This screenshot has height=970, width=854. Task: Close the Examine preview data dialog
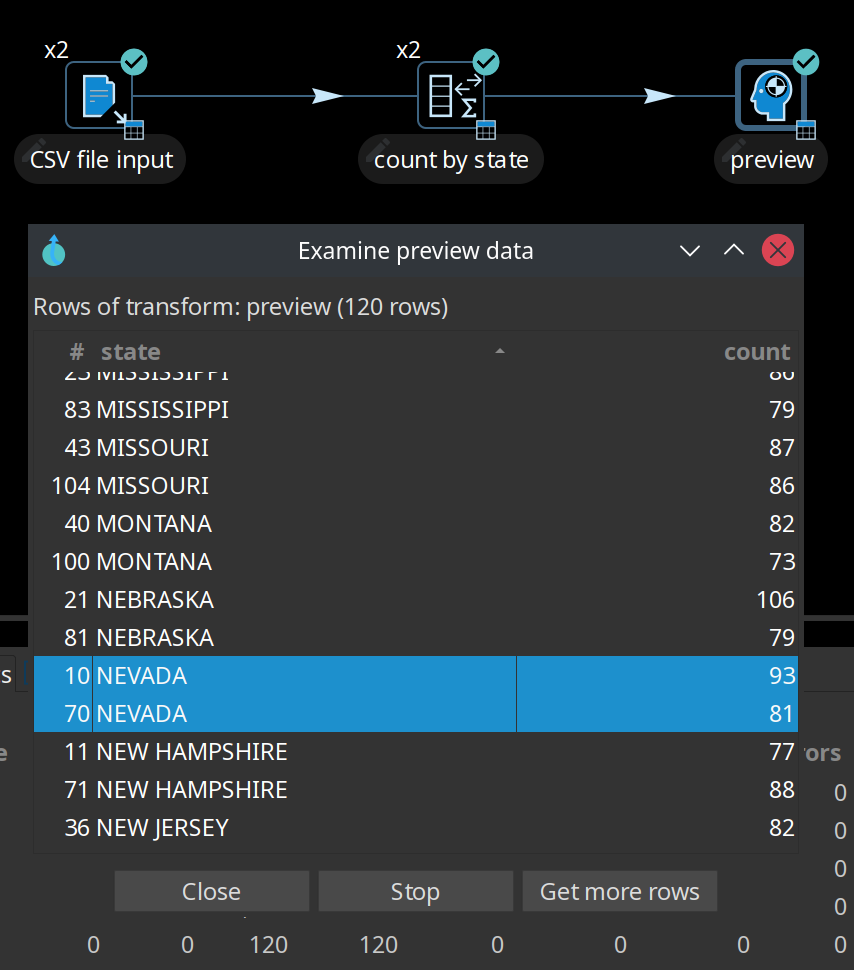(777, 250)
